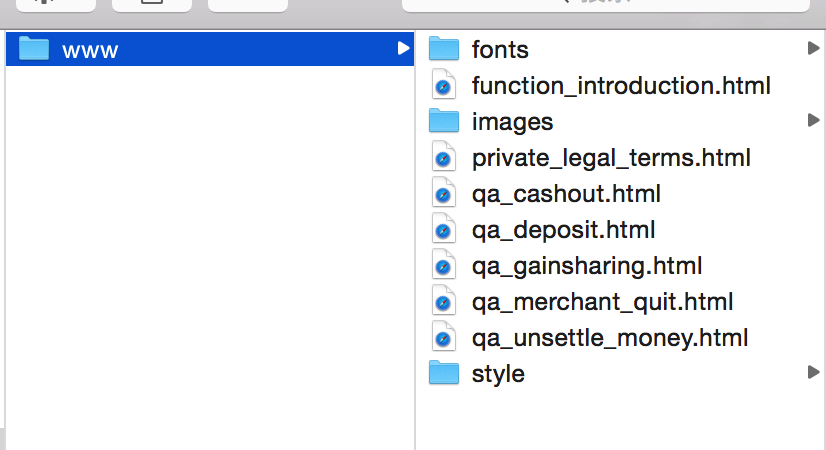This screenshot has height=450, width=826.
Task: Select the fonts folder name
Action: tap(500, 50)
